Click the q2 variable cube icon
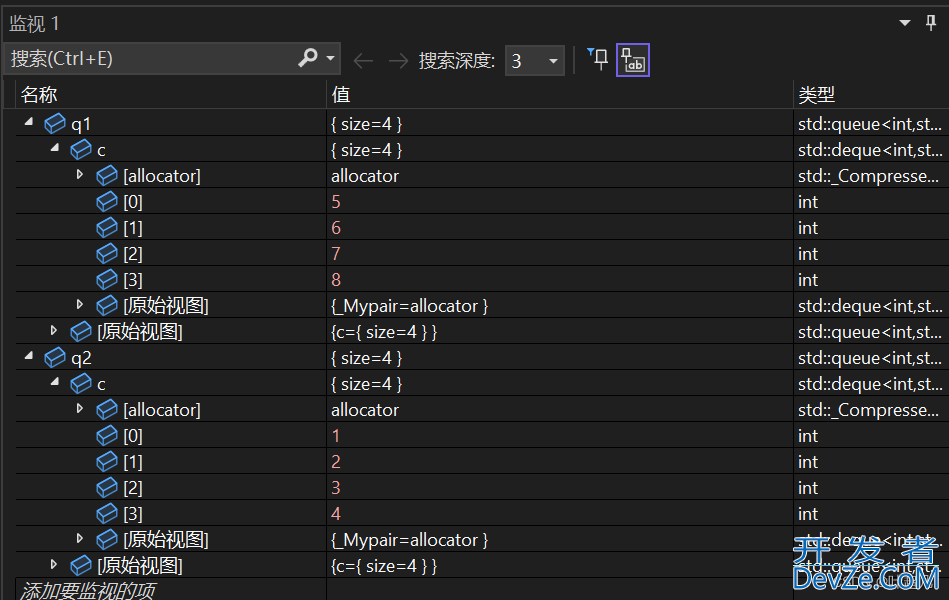949x600 pixels. 55,358
